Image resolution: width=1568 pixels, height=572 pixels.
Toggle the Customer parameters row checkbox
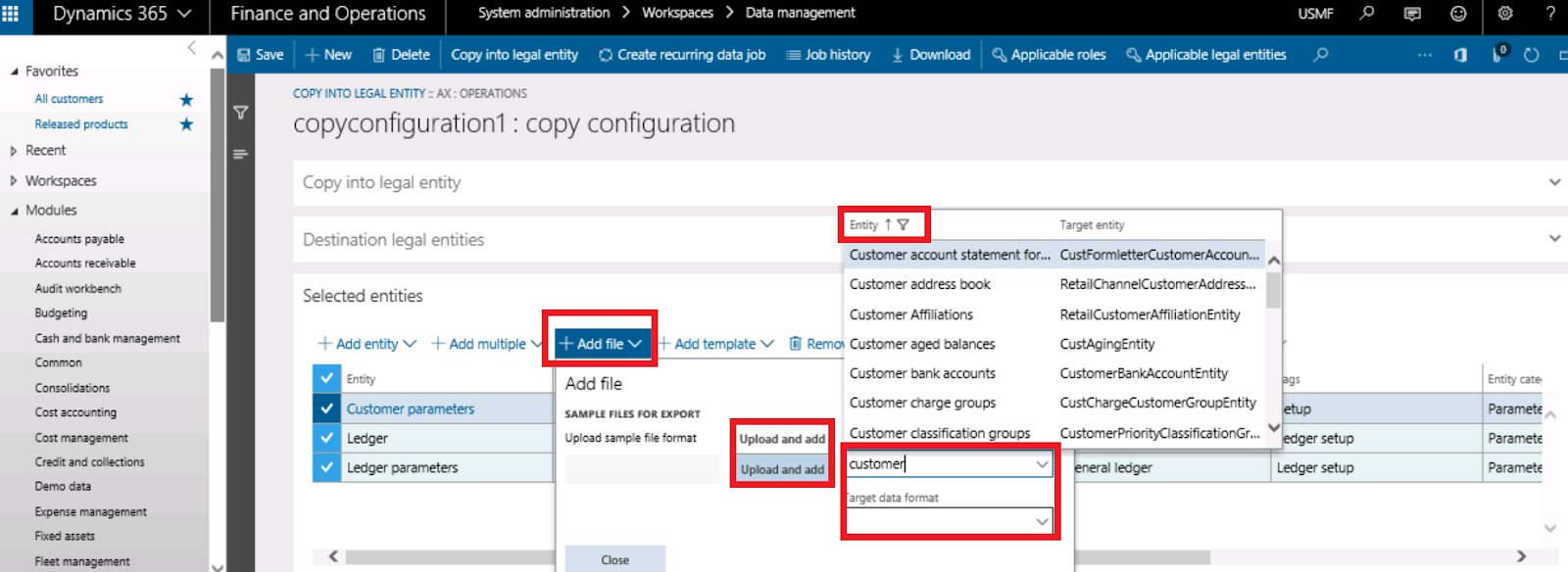click(326, 408)
